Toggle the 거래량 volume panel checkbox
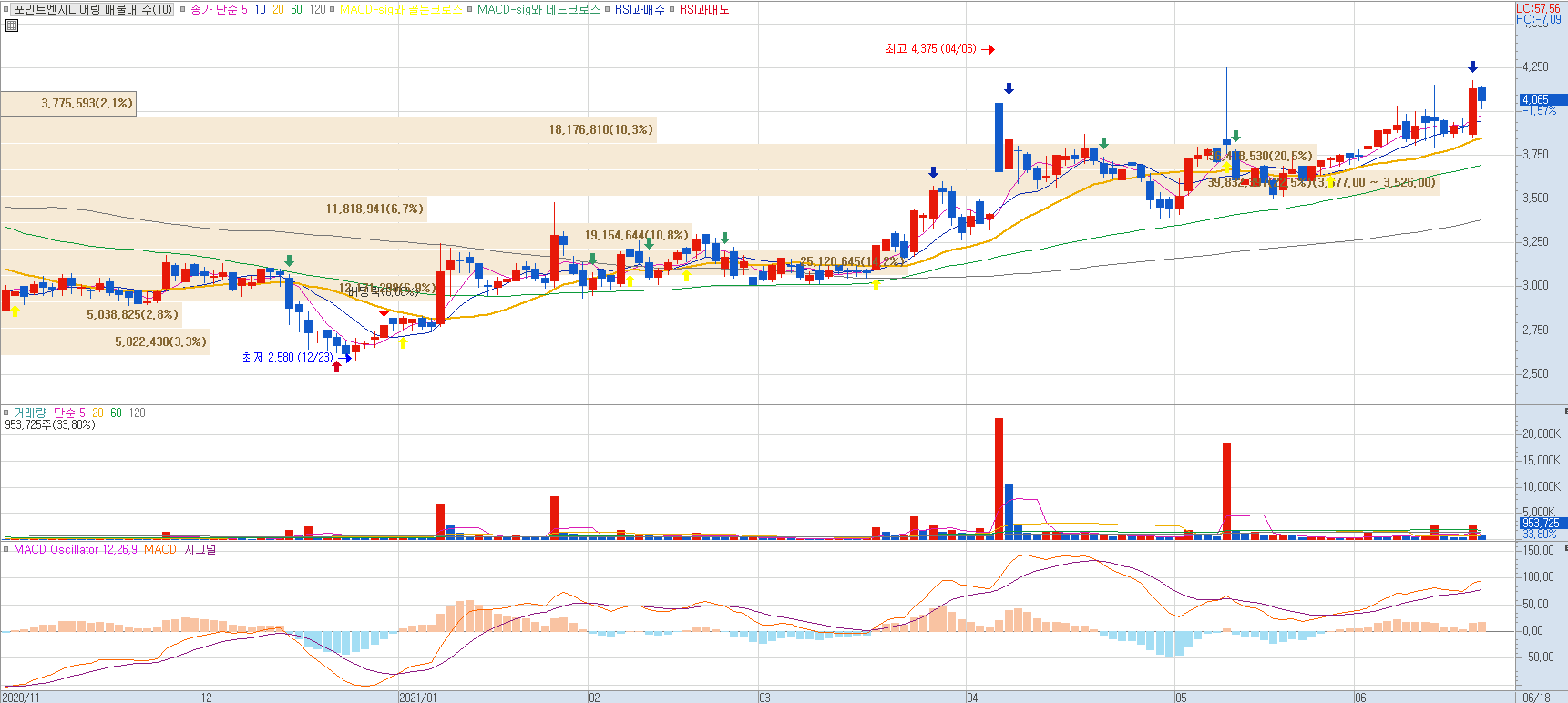The height and width of the screenshot is (703, 1568). 6,413
